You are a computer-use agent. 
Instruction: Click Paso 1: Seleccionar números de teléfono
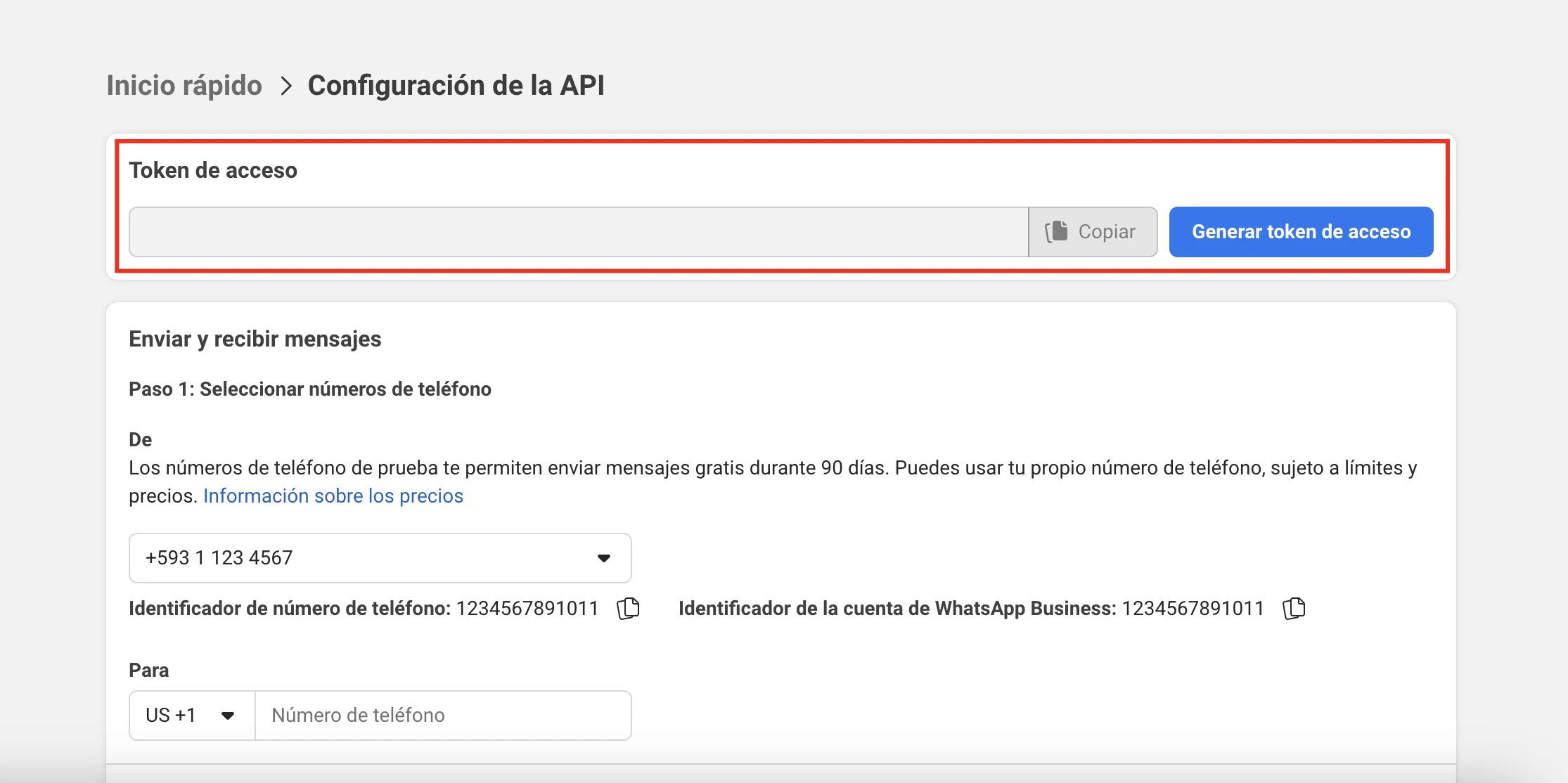pyautogui.click(x=309, y=389)
